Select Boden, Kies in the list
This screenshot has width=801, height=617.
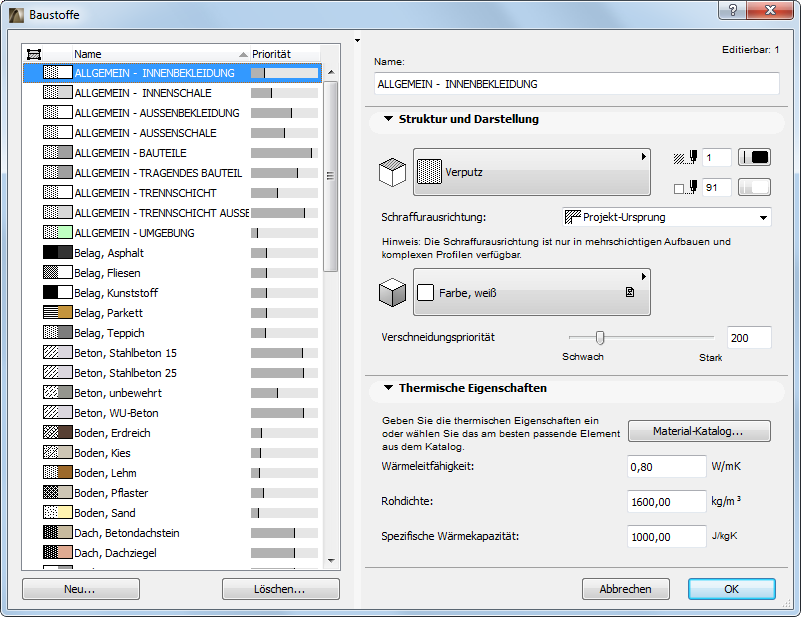[172, 453]
